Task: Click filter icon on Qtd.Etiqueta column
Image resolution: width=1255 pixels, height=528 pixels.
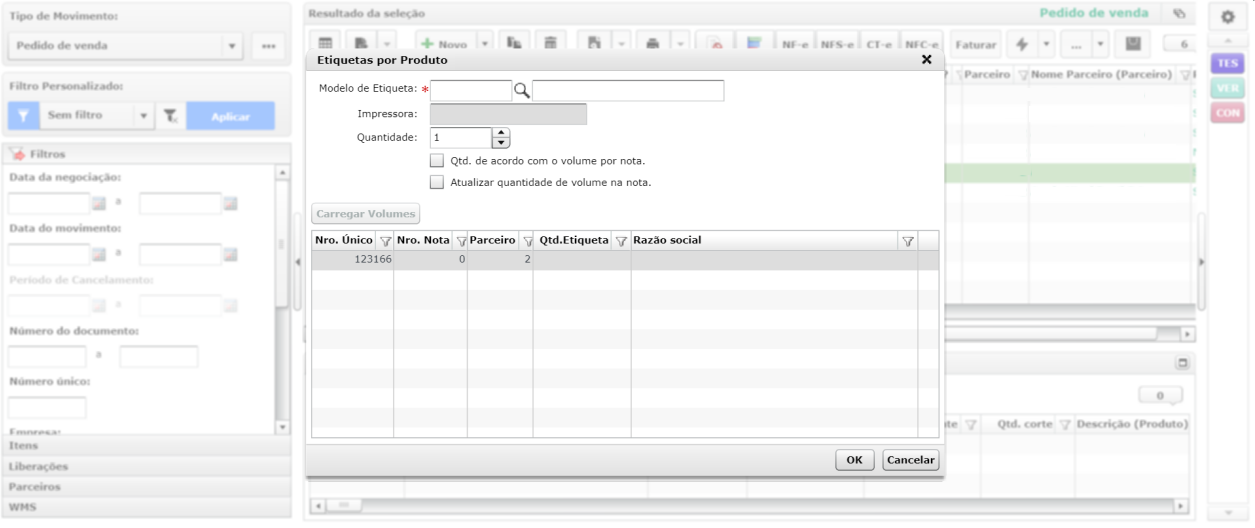Action: [x=621, y=241]
